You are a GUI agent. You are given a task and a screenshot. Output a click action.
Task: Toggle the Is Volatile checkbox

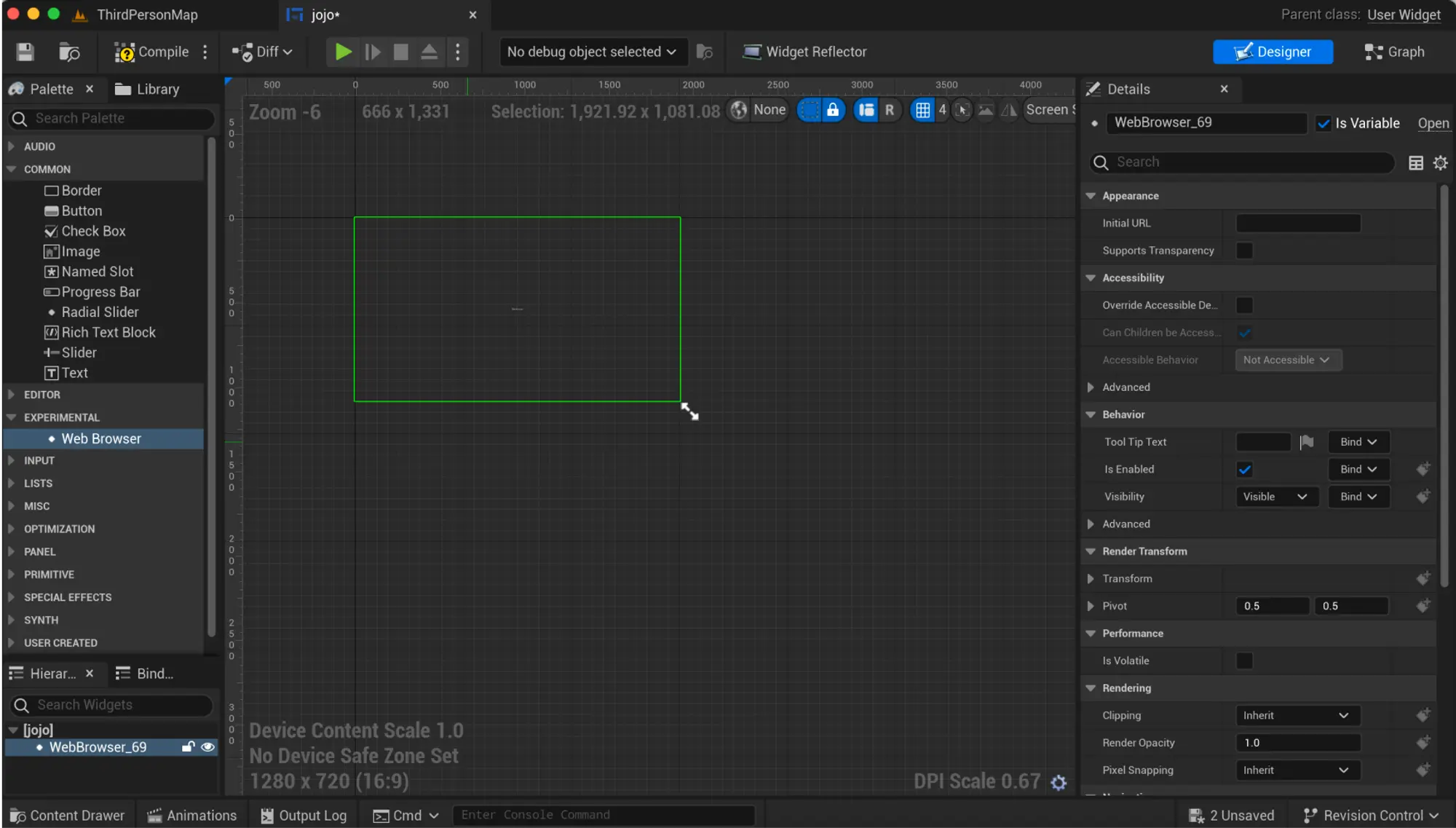(x=1244, y=661)
